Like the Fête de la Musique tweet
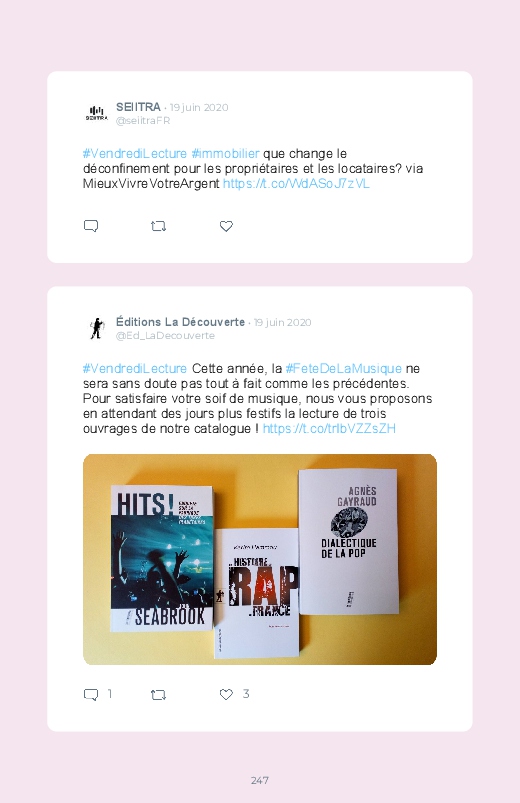The image size is (520, 803). pos(226,694)
